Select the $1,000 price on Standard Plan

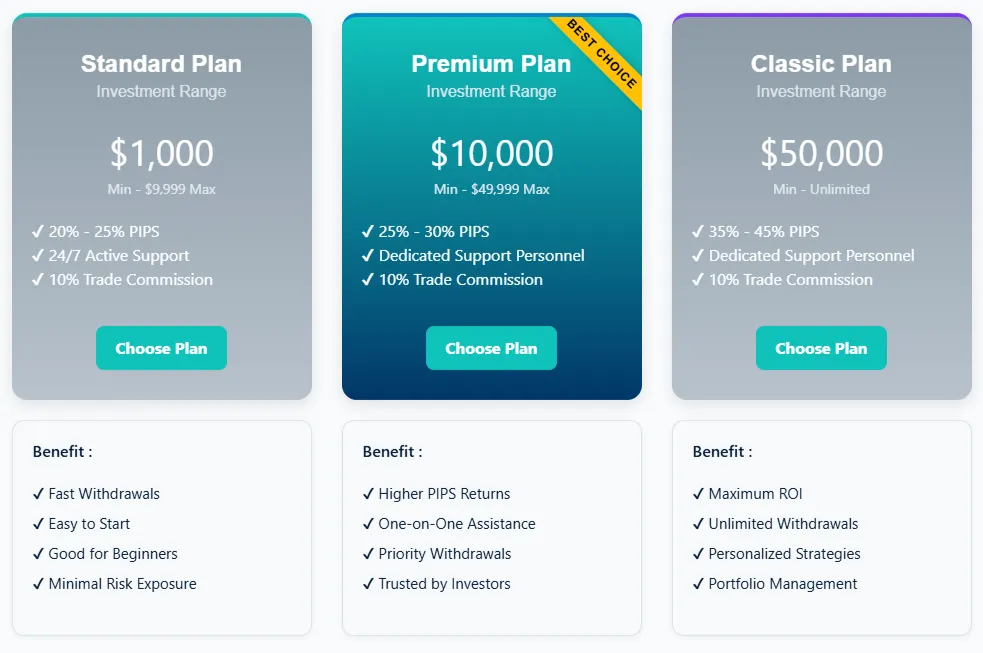click(x=161, y=153)
